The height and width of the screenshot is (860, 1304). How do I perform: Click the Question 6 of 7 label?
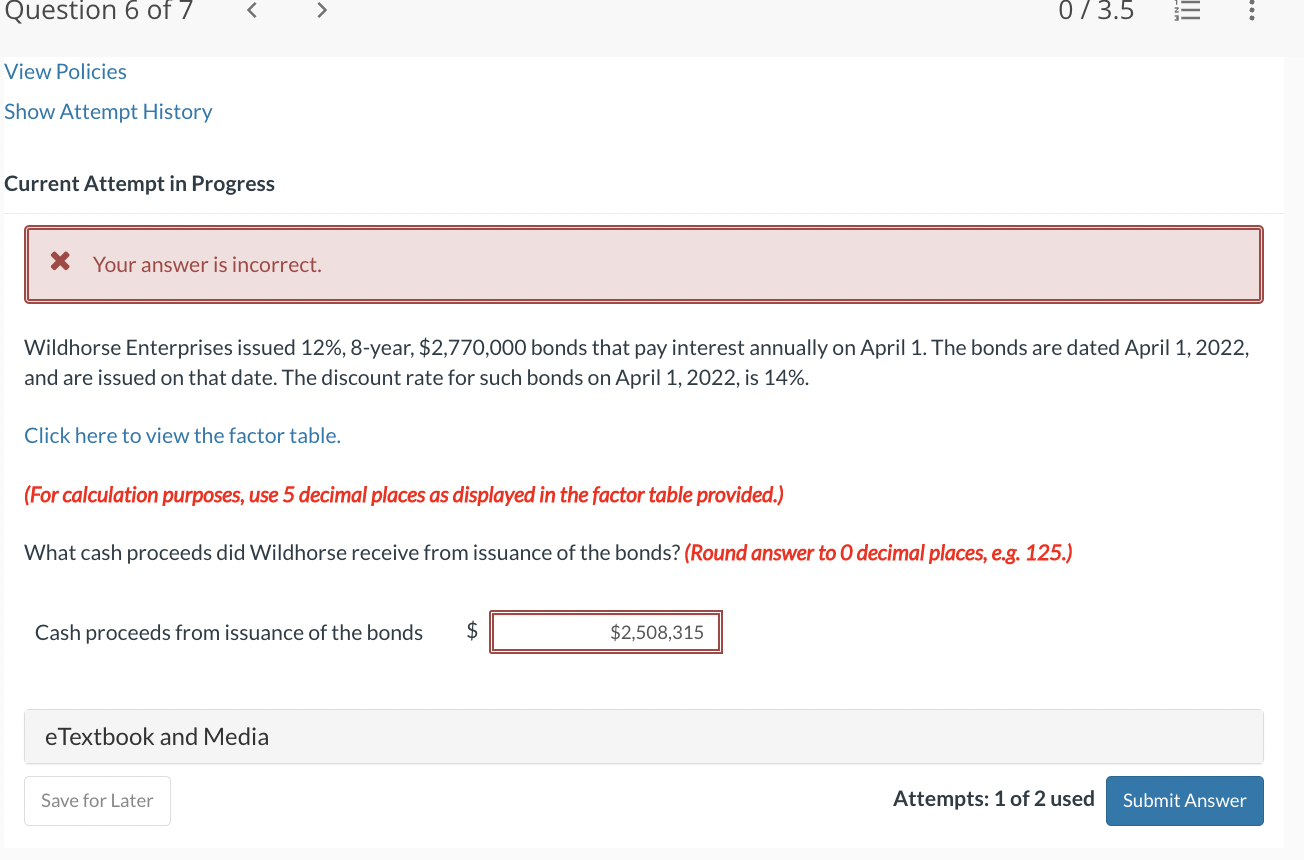pos(98,11)
